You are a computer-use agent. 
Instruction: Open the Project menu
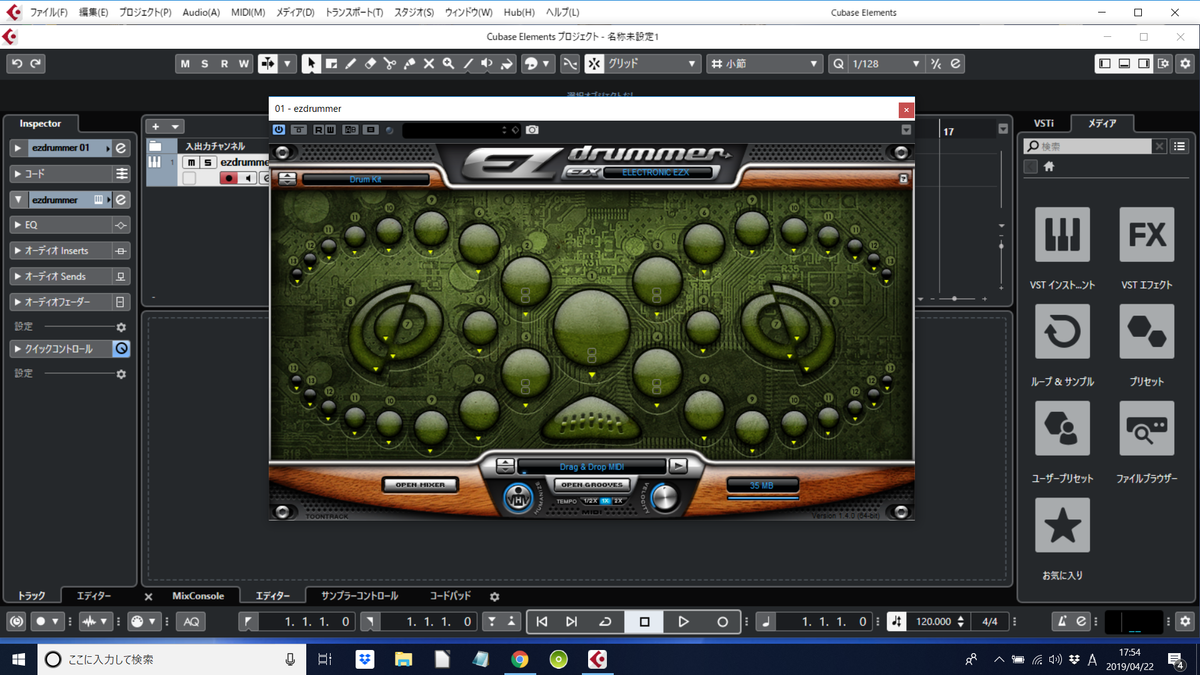pyautogui.click(x=145, y=12)
